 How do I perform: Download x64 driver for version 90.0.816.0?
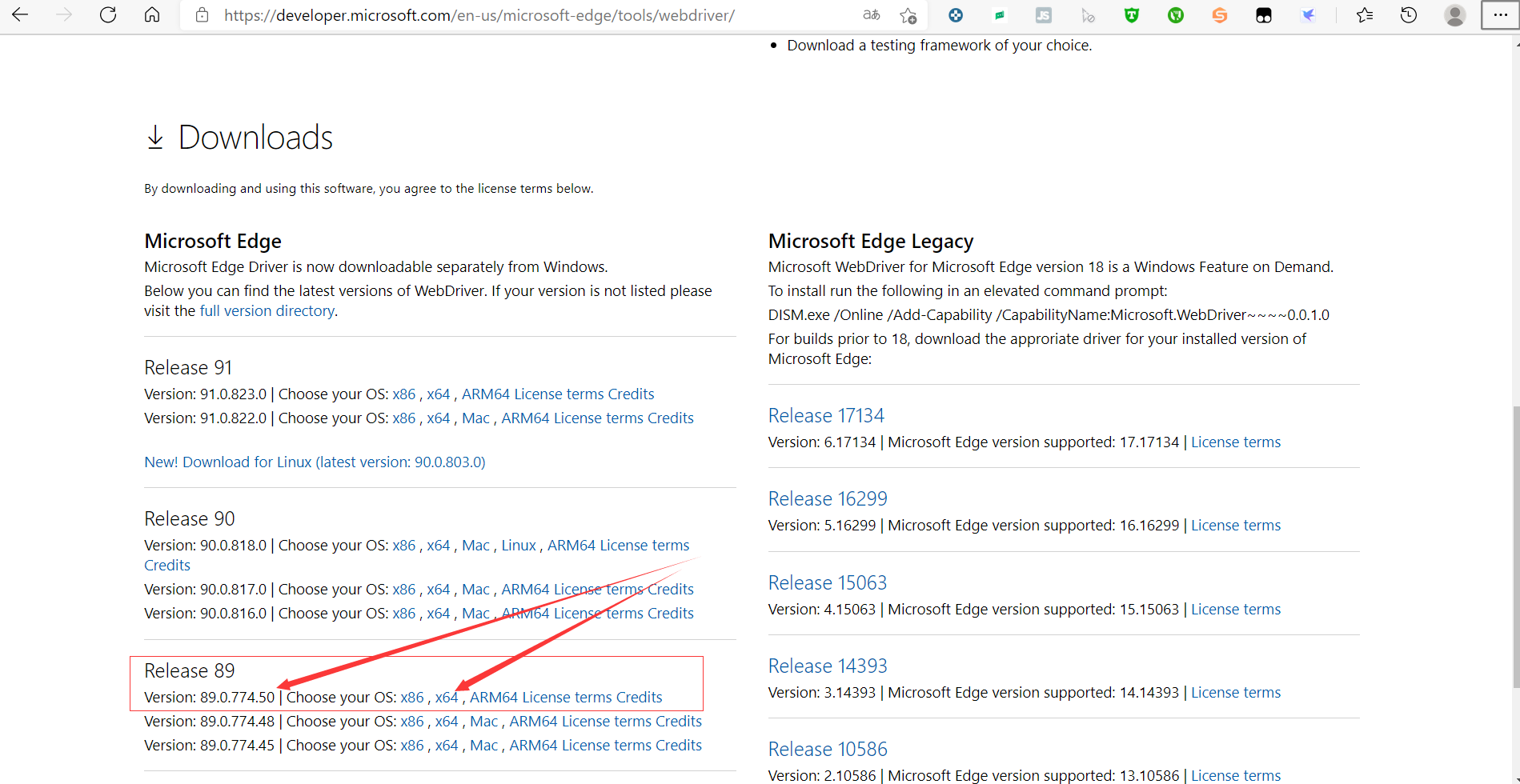pyautogui.click(x=439, y=613)
